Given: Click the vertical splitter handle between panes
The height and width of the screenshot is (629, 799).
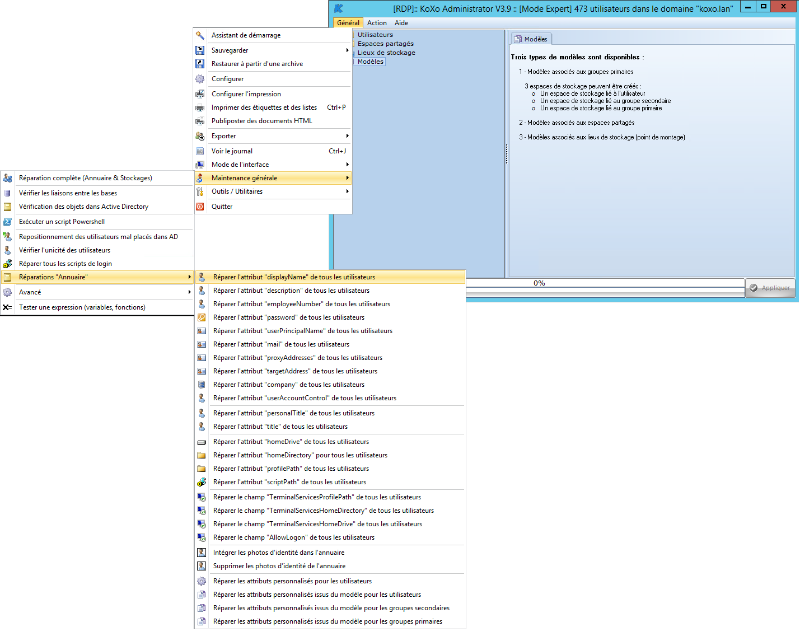Looking at the screenshot, I should [x=506, y=154].
